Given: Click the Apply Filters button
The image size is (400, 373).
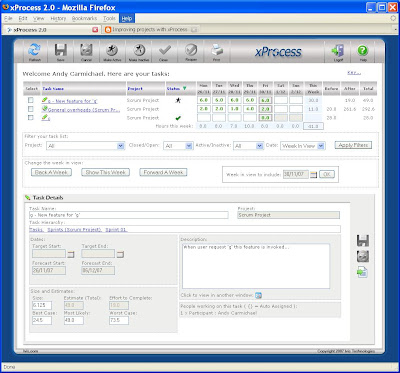Looking at the screenshot, I should pos(353,145).
